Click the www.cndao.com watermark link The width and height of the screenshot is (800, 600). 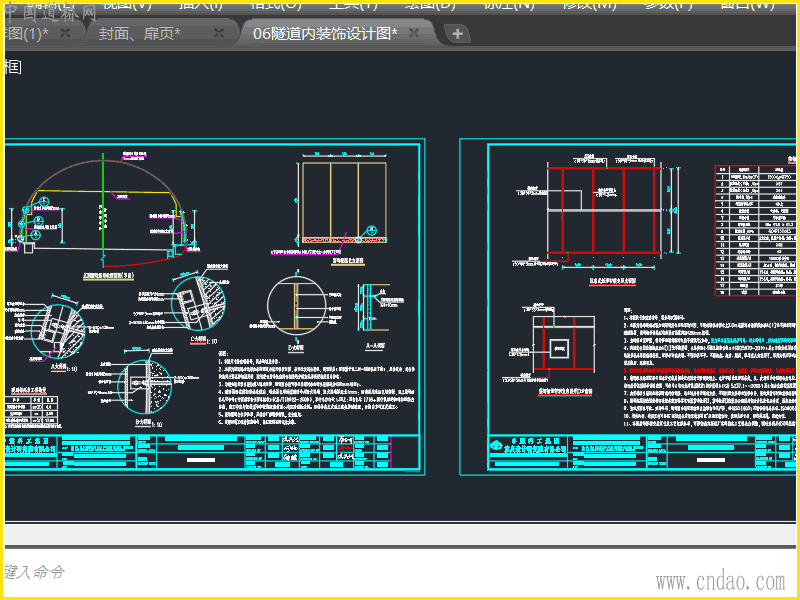(720, 581)
